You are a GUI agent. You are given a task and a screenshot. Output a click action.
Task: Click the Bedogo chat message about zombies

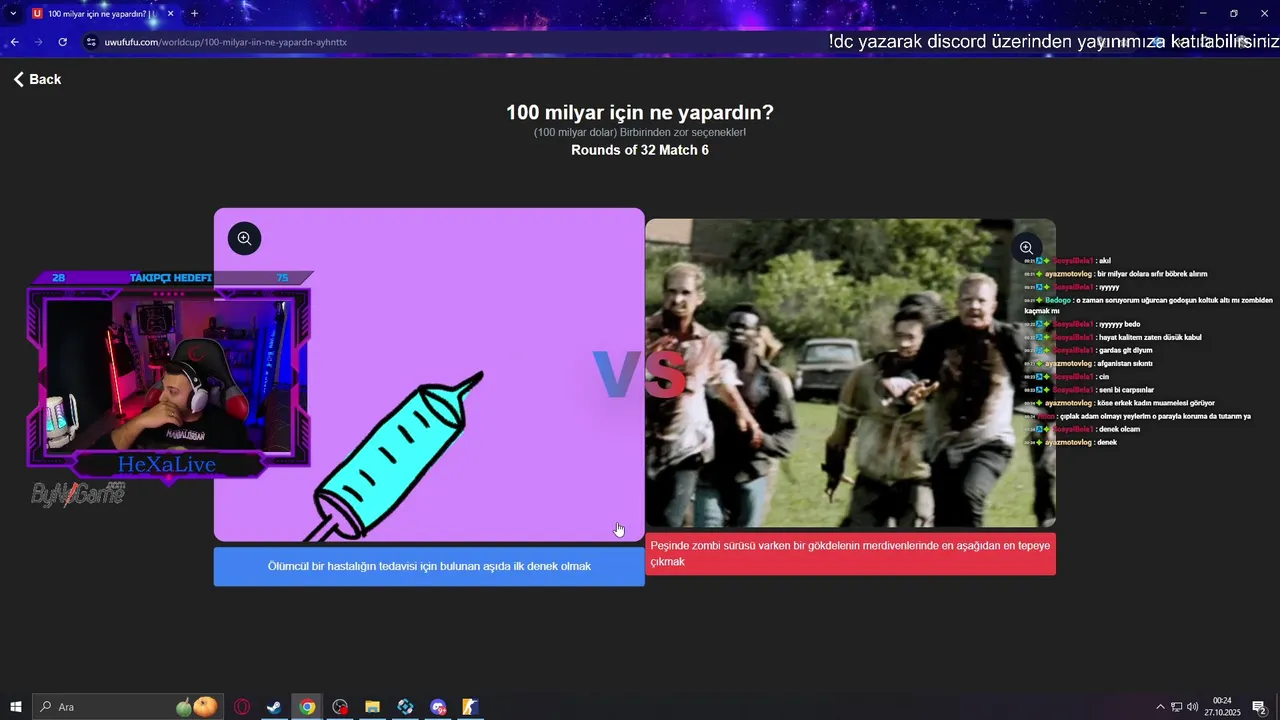point(1148,305)
